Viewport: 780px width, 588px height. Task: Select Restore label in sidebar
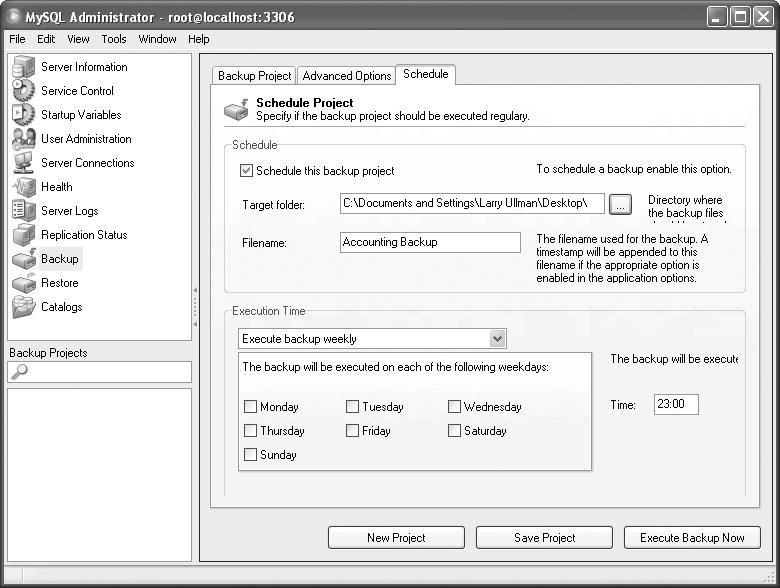[60, 283]
